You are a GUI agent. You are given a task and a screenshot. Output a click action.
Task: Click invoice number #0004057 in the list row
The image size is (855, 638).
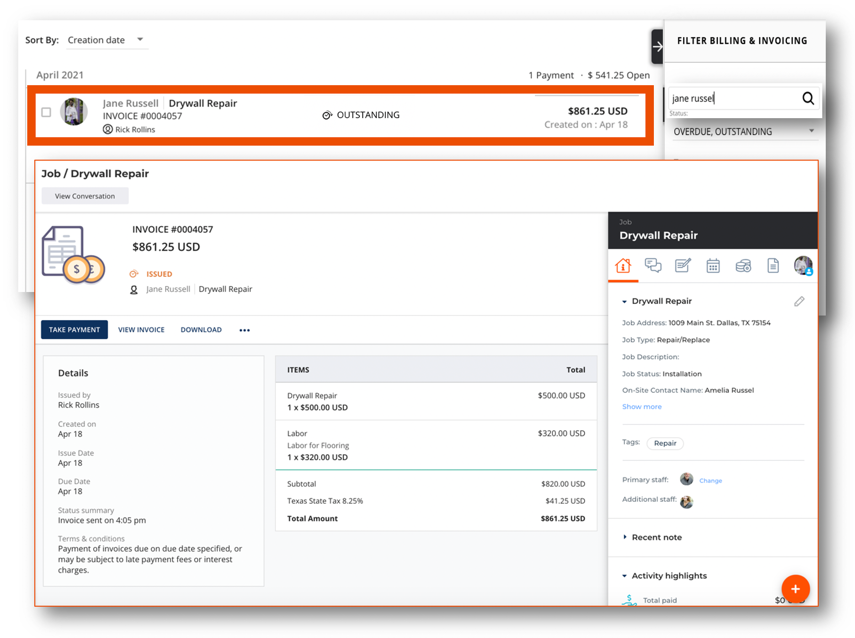(x=142, y=116)
